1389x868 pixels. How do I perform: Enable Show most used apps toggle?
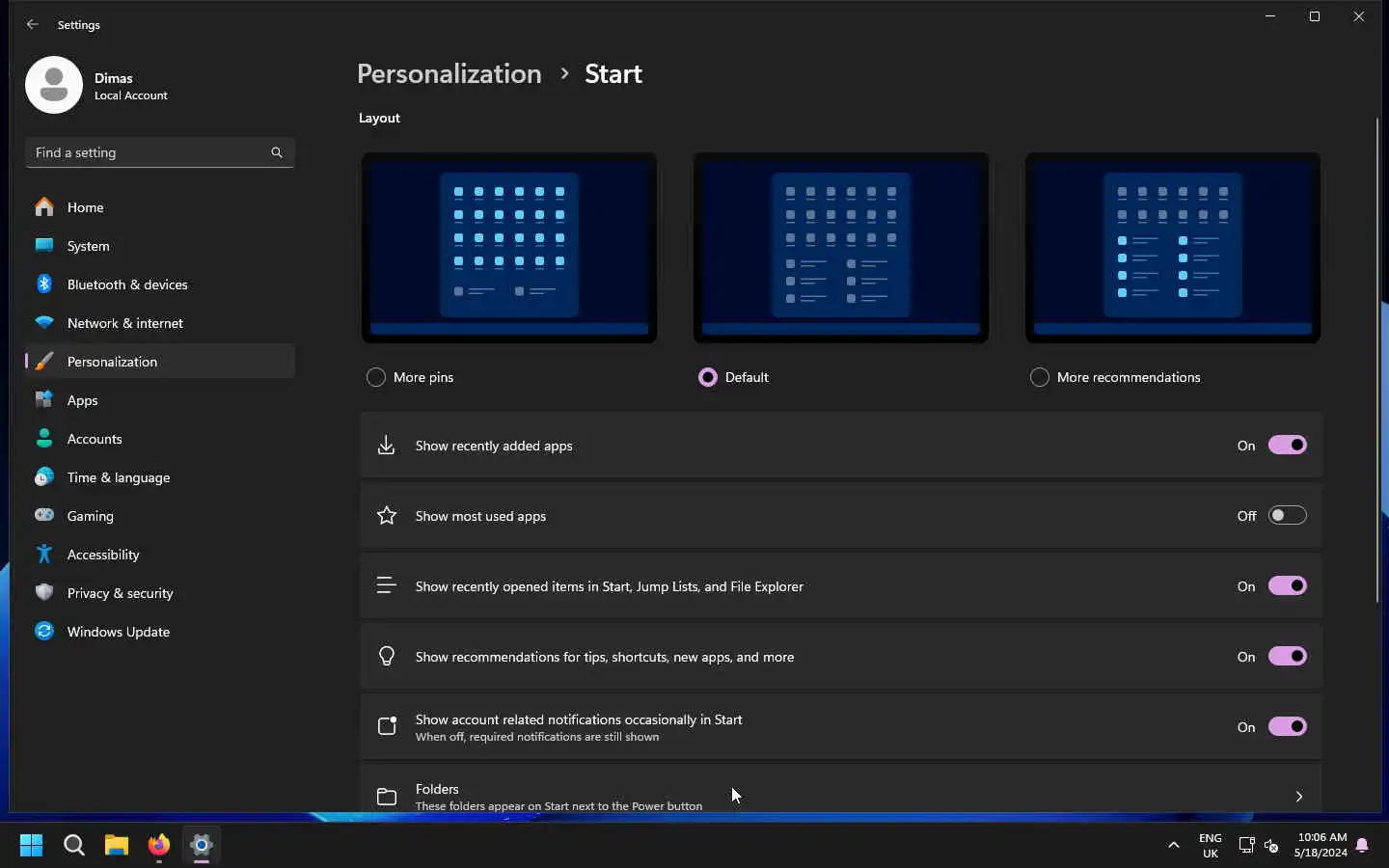1287,515
